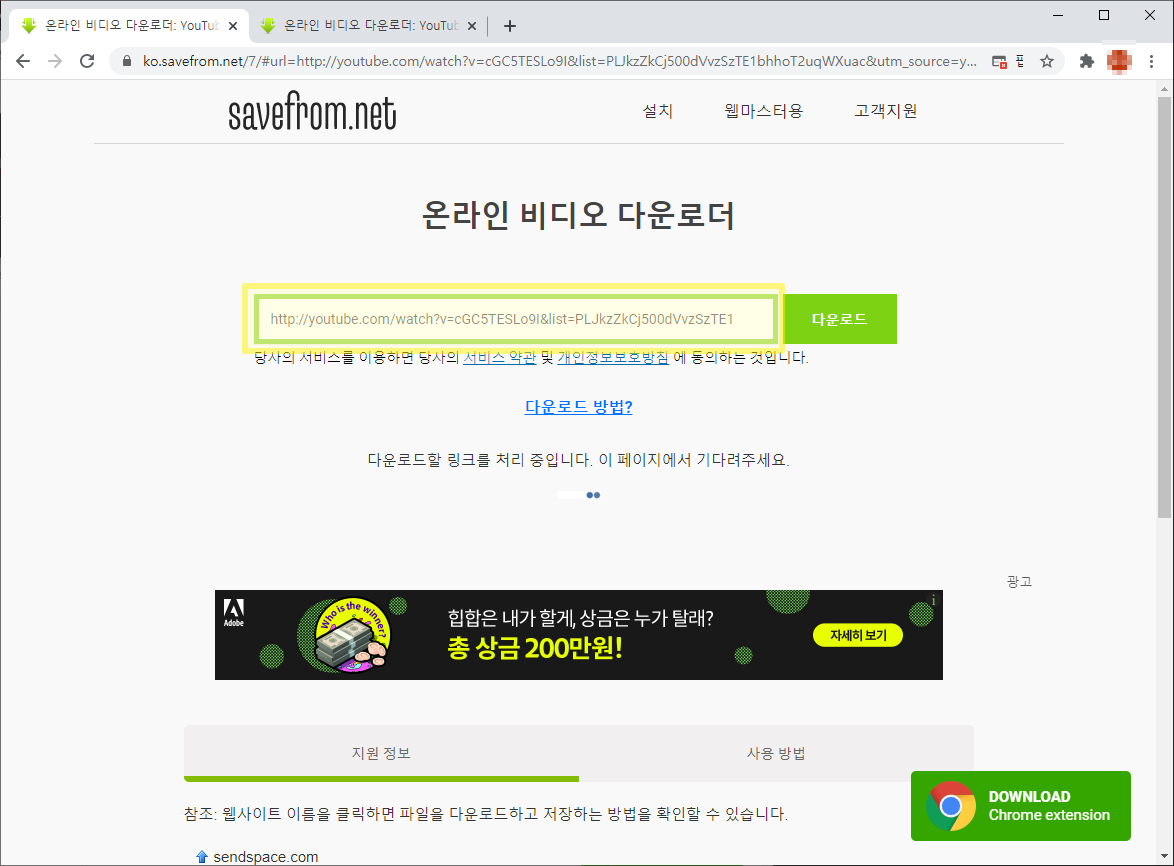Open the 고객지원 menu item
1174x866 pixels.
point(886,111)
